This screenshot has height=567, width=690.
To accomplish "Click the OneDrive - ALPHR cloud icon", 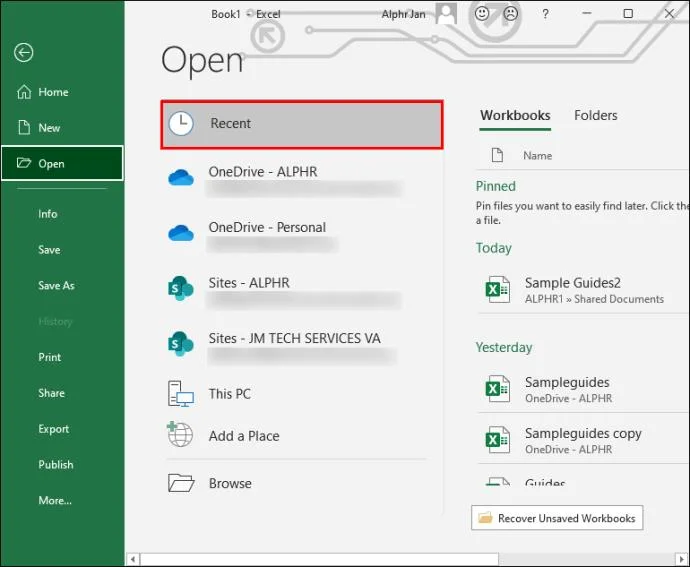I will pyautogui.click(x=181, y=178).
